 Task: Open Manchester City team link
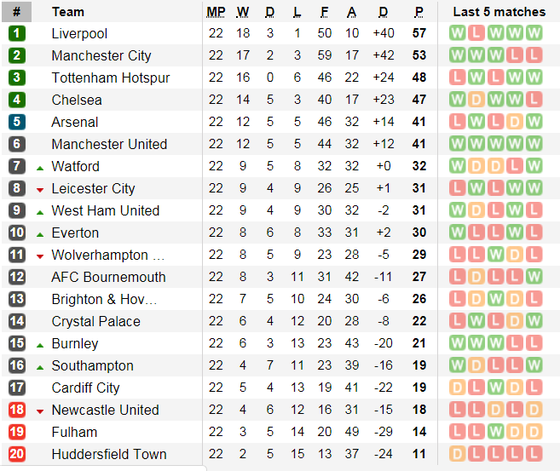[x=101, y=56]
